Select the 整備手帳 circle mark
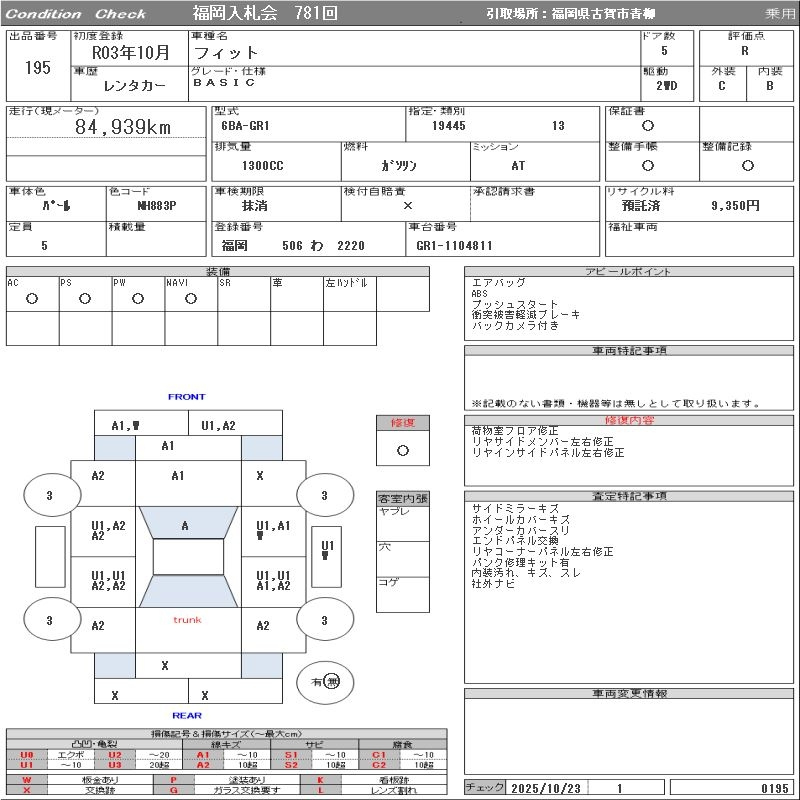This screenshot has height=800, width=800. point(648,166)
